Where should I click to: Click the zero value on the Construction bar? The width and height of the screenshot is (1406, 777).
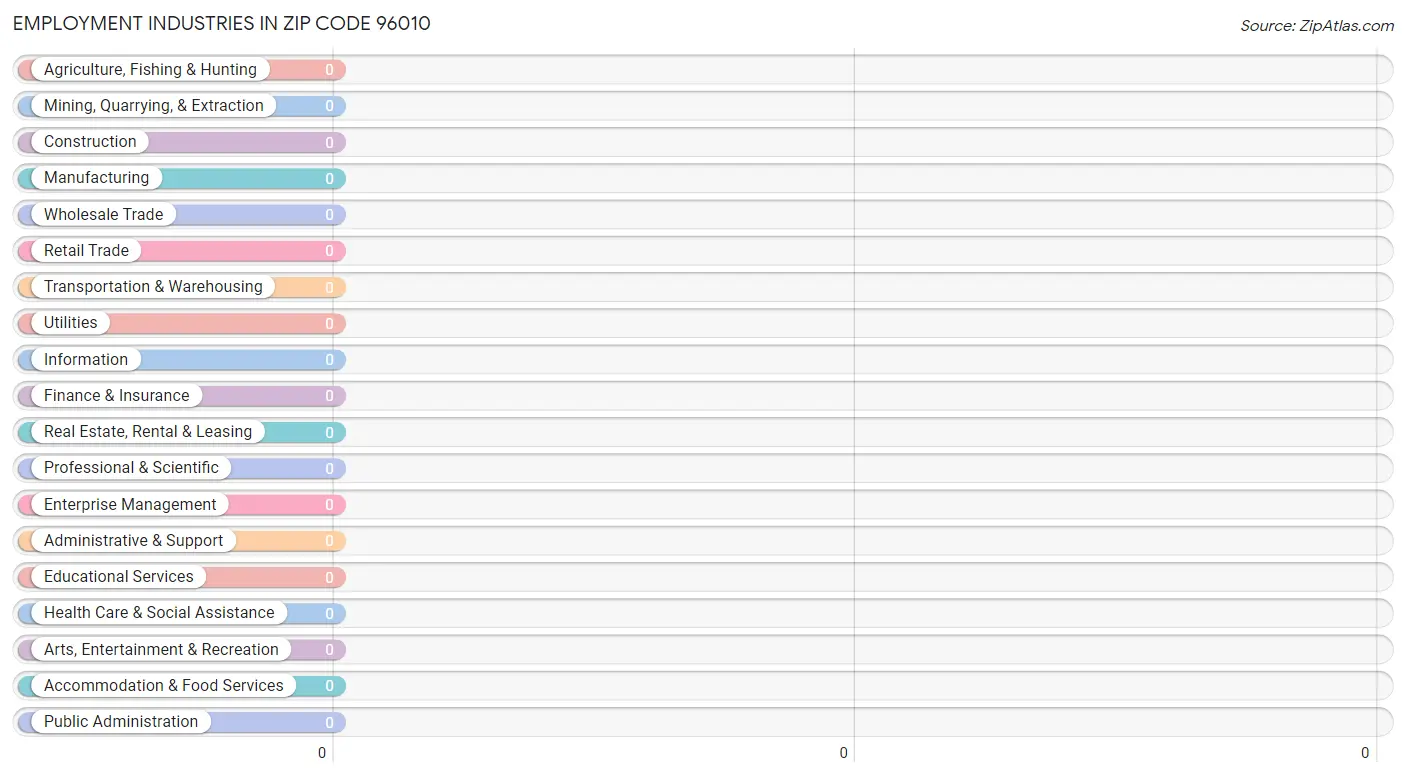[330, 143]
